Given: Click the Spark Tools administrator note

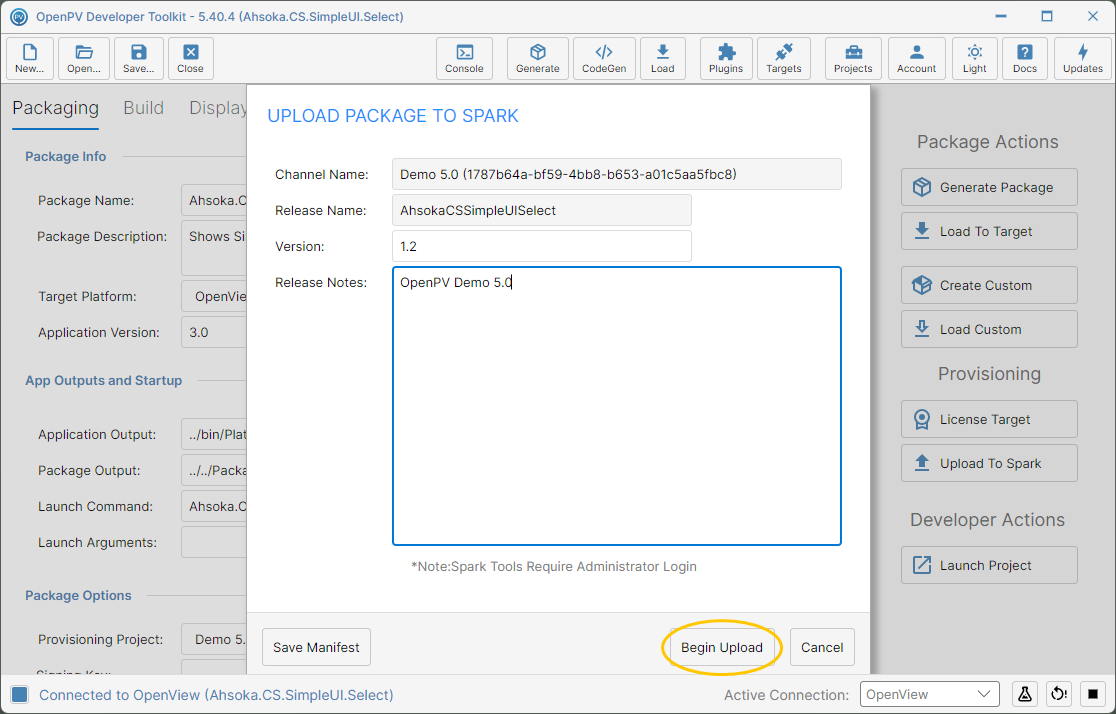Looking at the screenshot, I should (554, 567).
